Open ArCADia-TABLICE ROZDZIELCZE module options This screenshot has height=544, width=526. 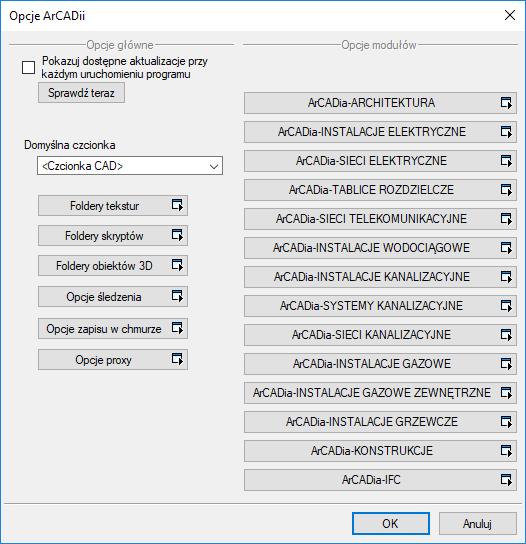coord(380,190)
